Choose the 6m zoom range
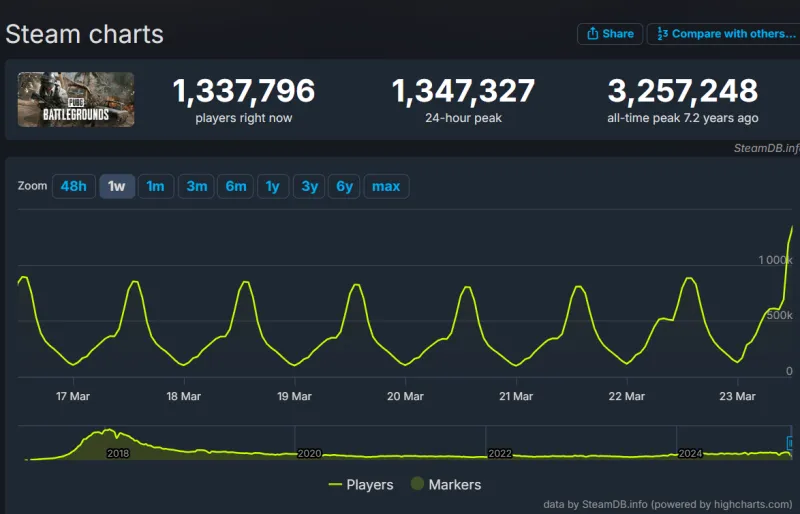Screen dimensions: 800x514 (236, 186)
